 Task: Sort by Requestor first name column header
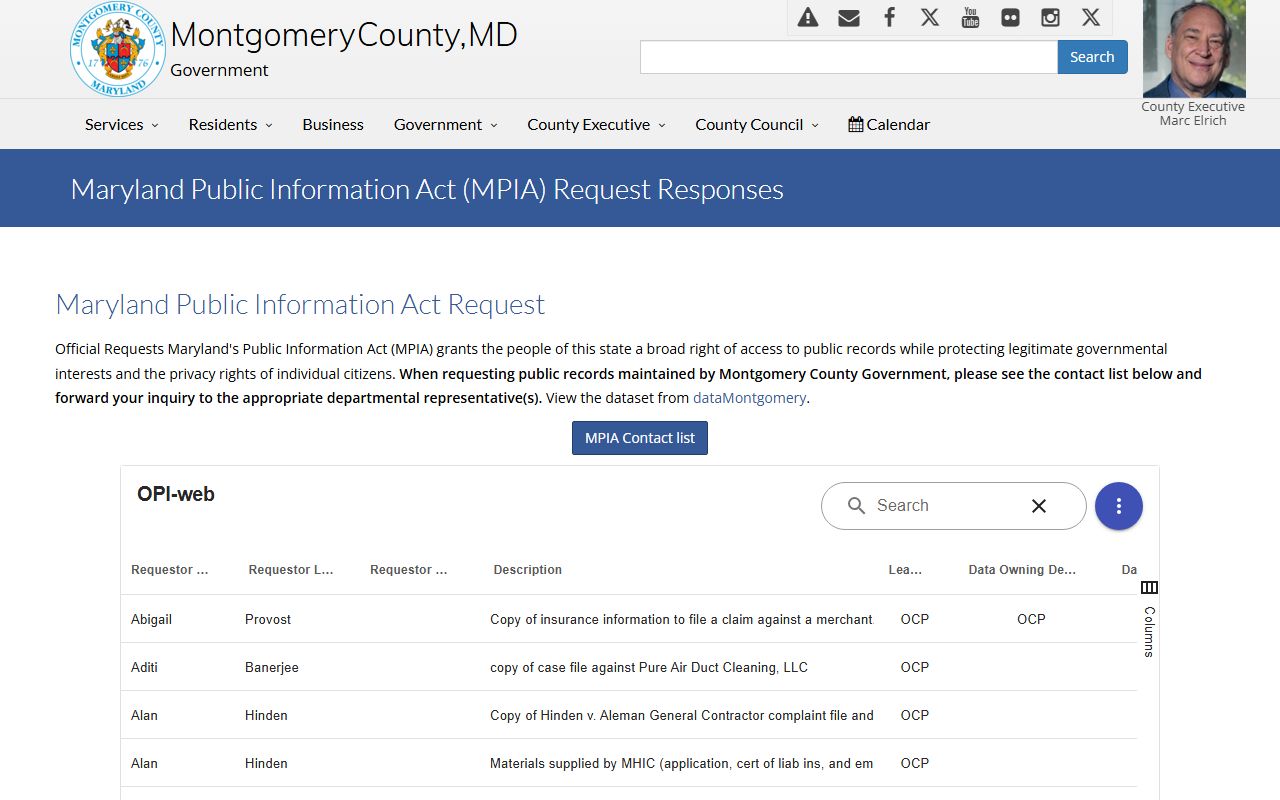[170, 570]
